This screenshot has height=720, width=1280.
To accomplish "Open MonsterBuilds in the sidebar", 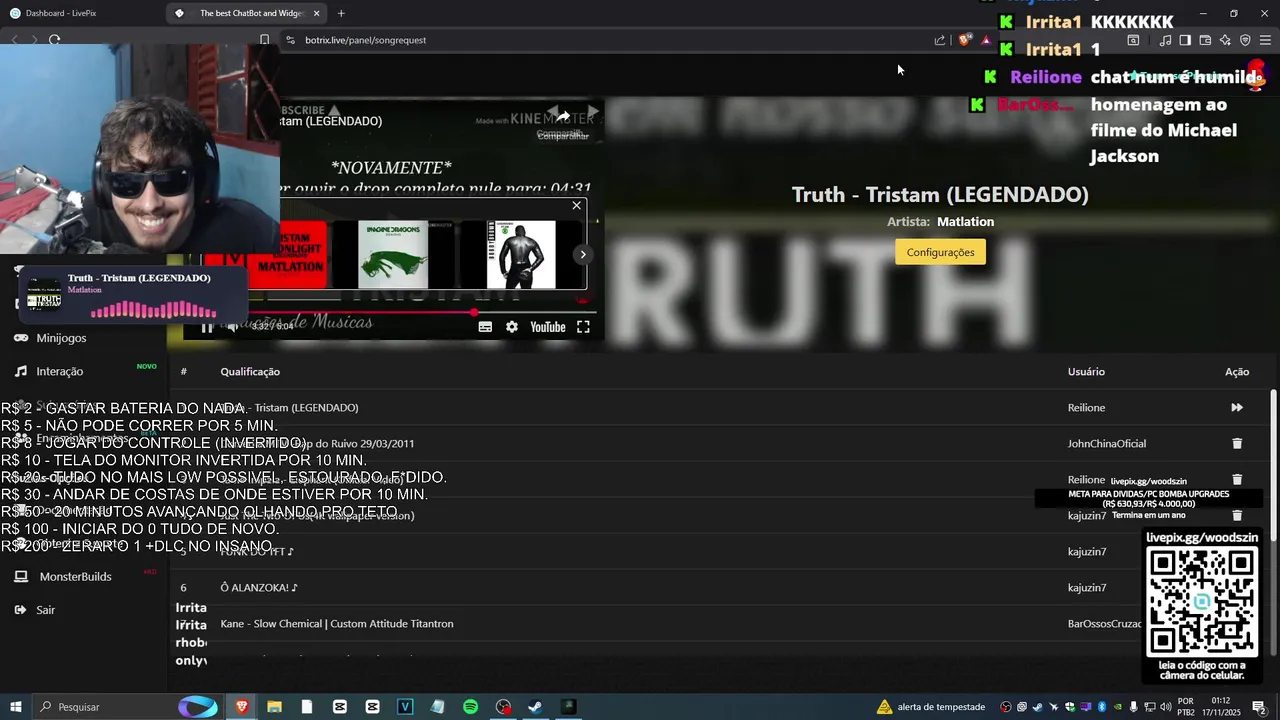I will pos(75,576).
